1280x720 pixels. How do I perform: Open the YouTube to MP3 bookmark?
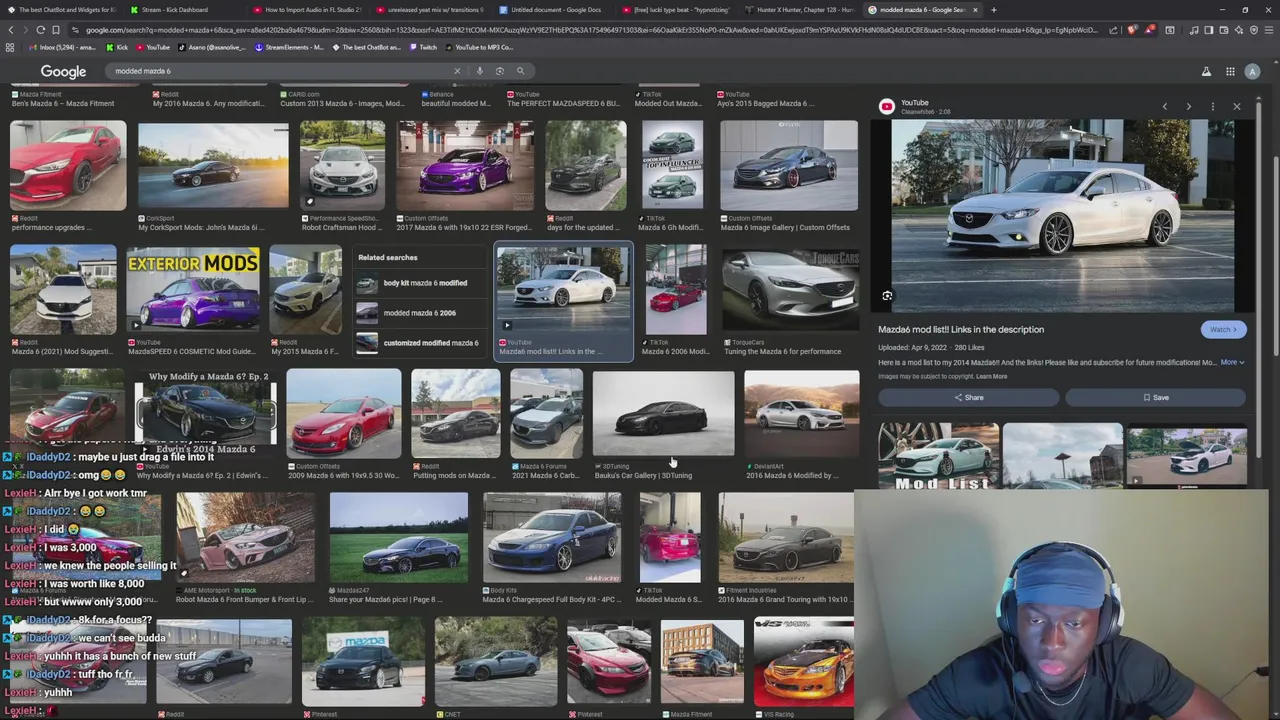(479, 47)
